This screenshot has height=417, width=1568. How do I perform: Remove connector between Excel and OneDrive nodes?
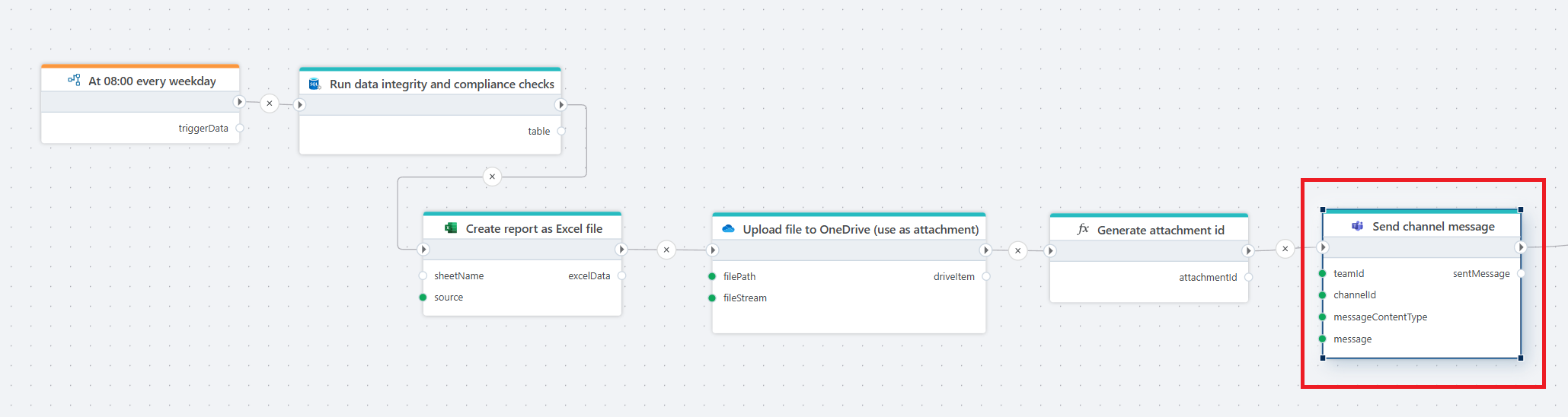click(x=666, y=250)
